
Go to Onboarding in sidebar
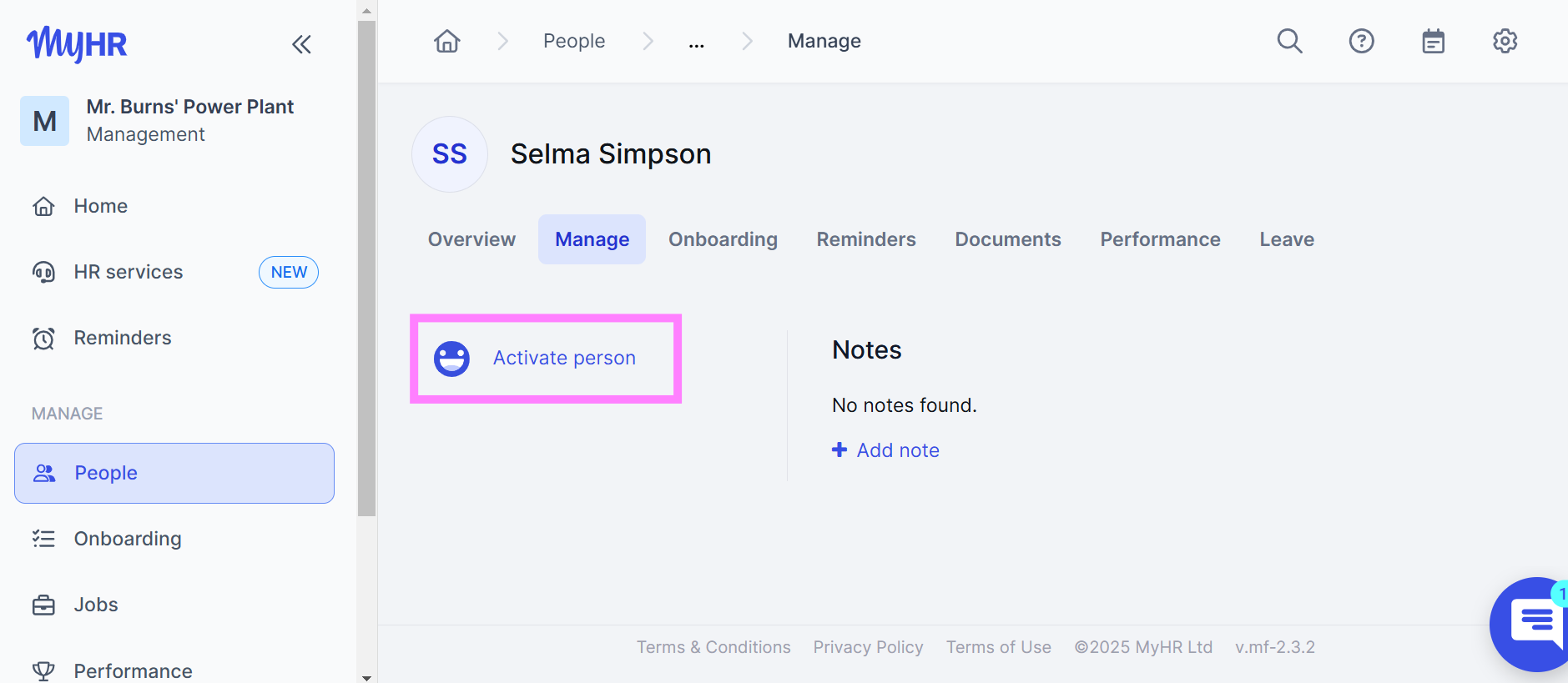128,539
